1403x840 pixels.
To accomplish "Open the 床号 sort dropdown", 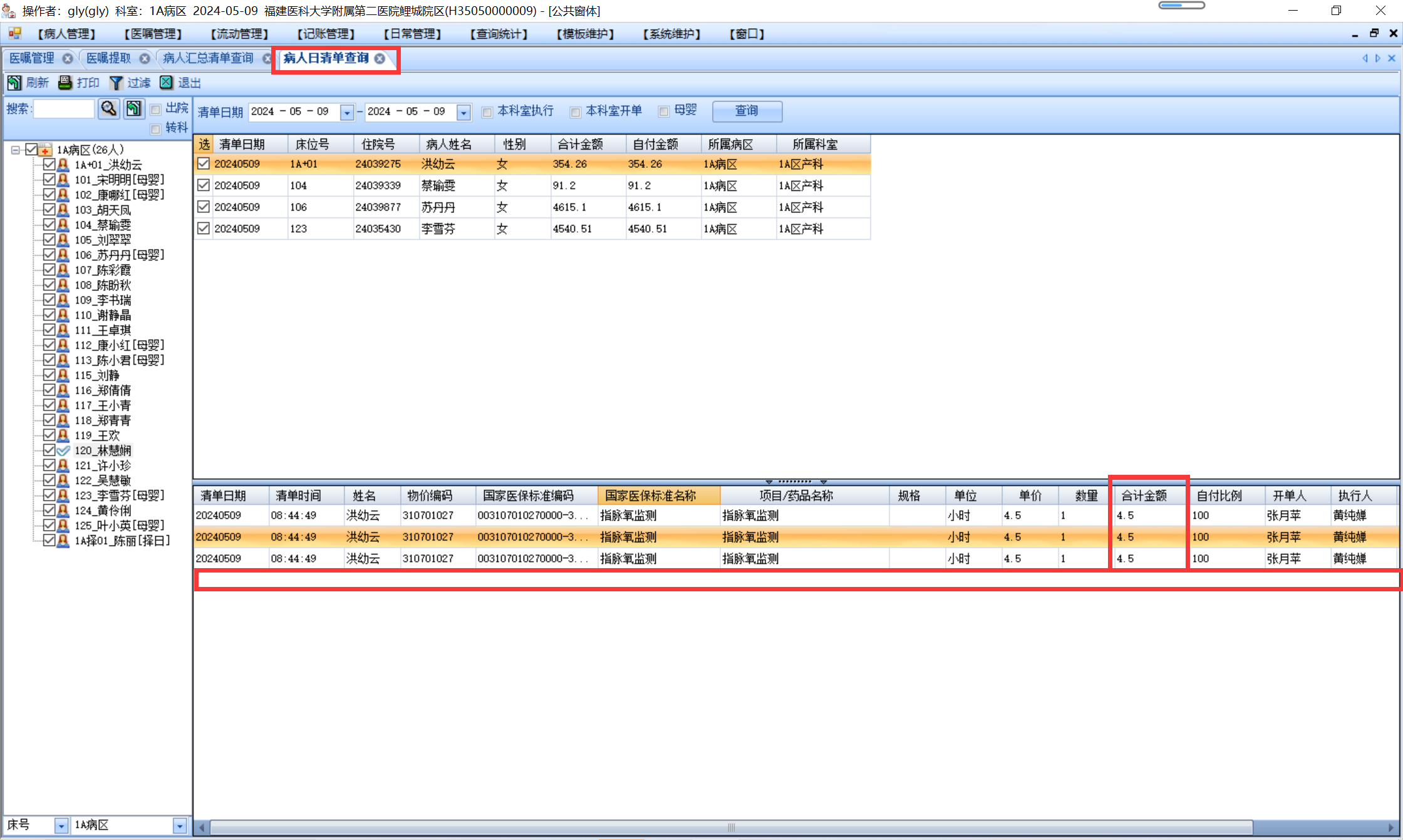I will (61, 826).
